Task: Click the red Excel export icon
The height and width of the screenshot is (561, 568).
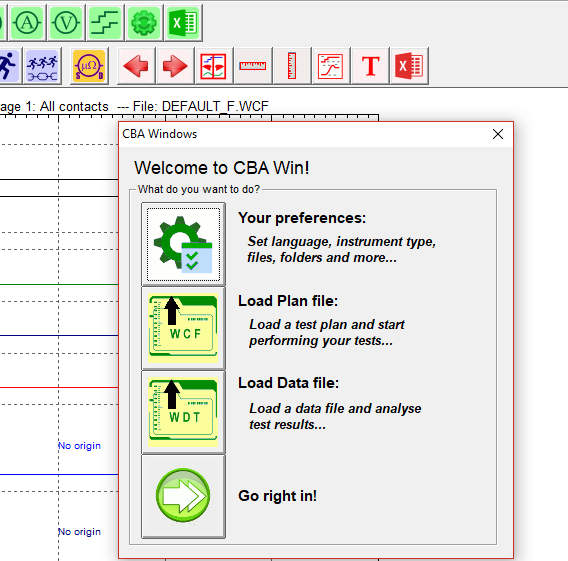Action: point(409,66)
